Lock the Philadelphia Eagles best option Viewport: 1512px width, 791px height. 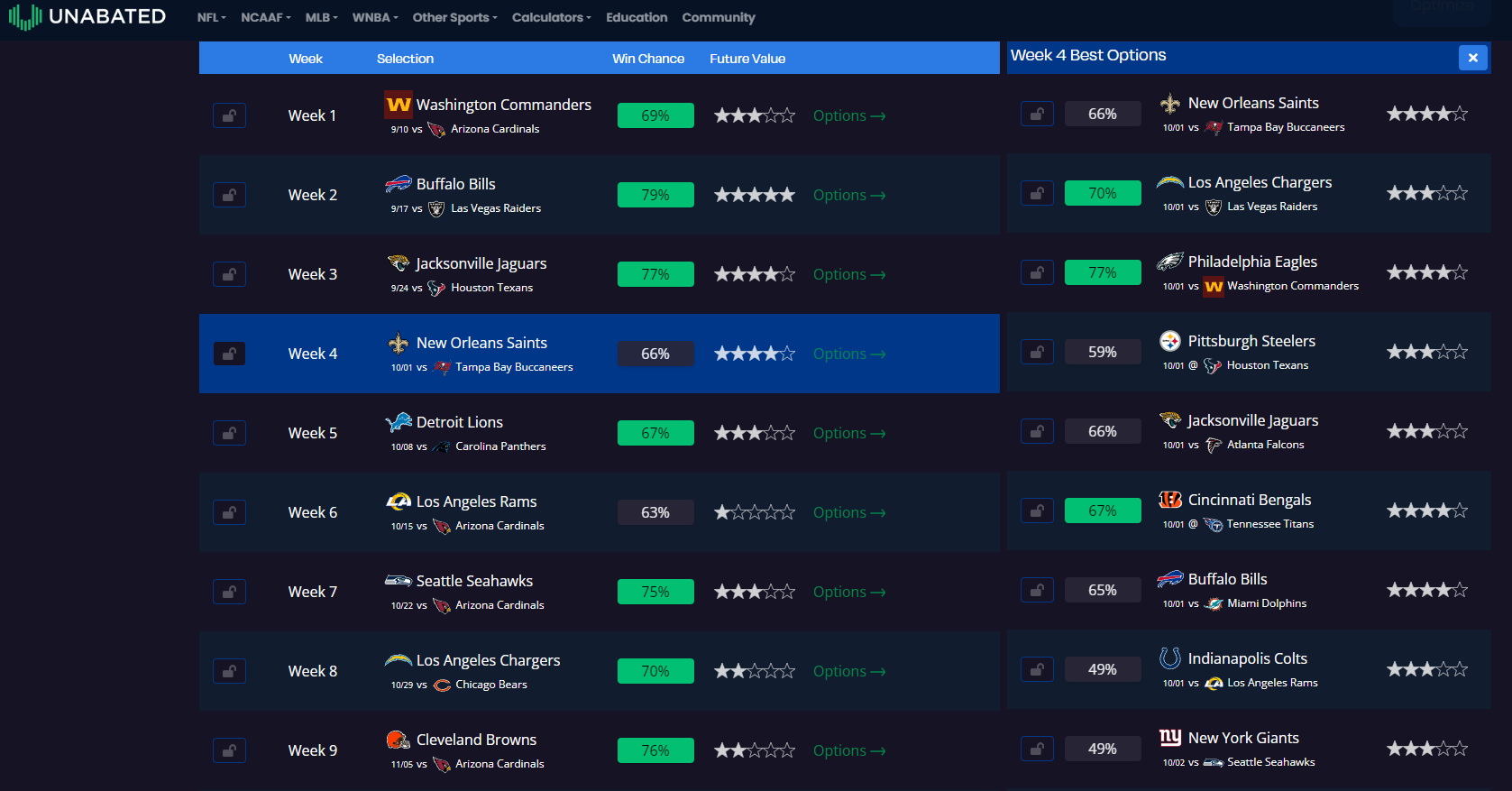click(1037, 272)
